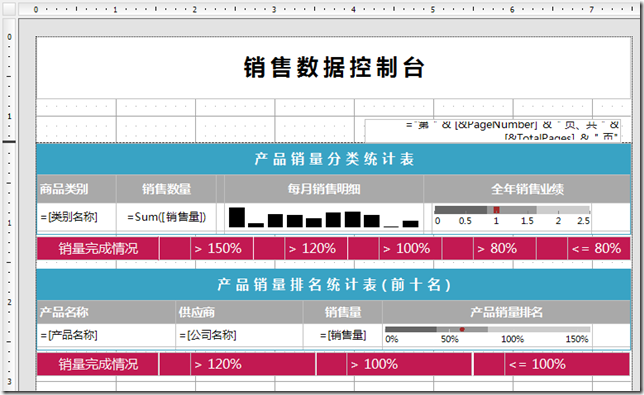The width and height of the screenshot is (644, 395).
Task: Click the 产品销量排名 column header
Action: click(x=506, y=312)
